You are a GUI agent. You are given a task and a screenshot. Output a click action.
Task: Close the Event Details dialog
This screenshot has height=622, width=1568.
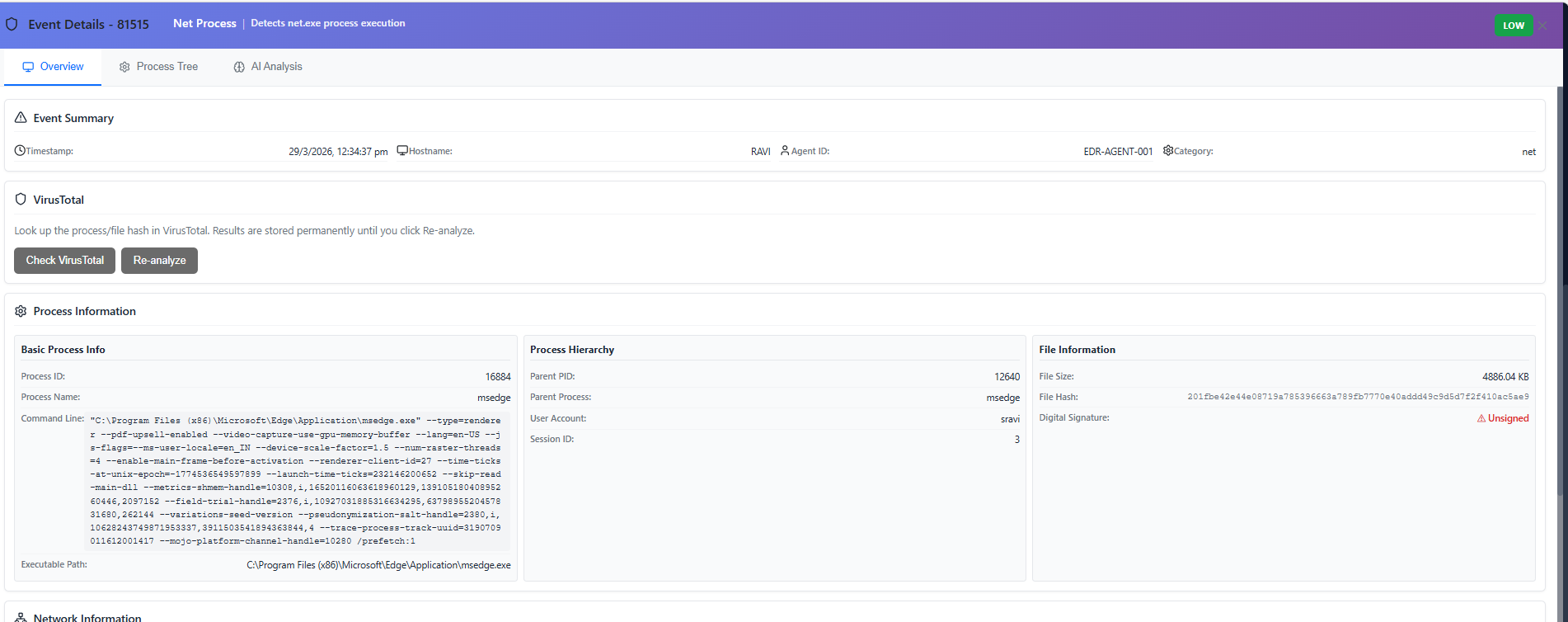[1542, 26]
